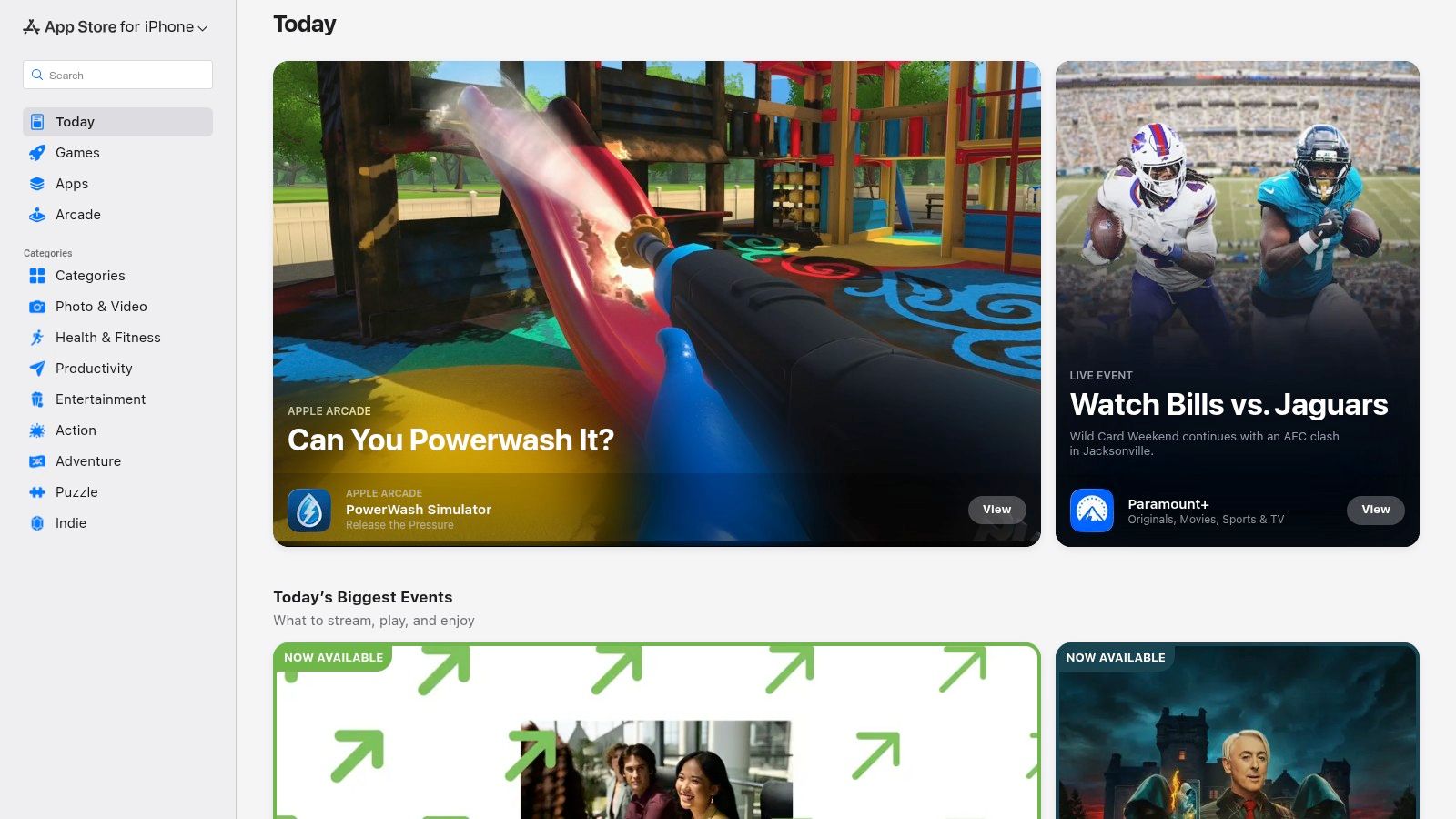Image resolution: width=1456 pixels, height=819 pixels.
Task: Click the Entertainment popcorn icon
Action: tap(37, 399)
